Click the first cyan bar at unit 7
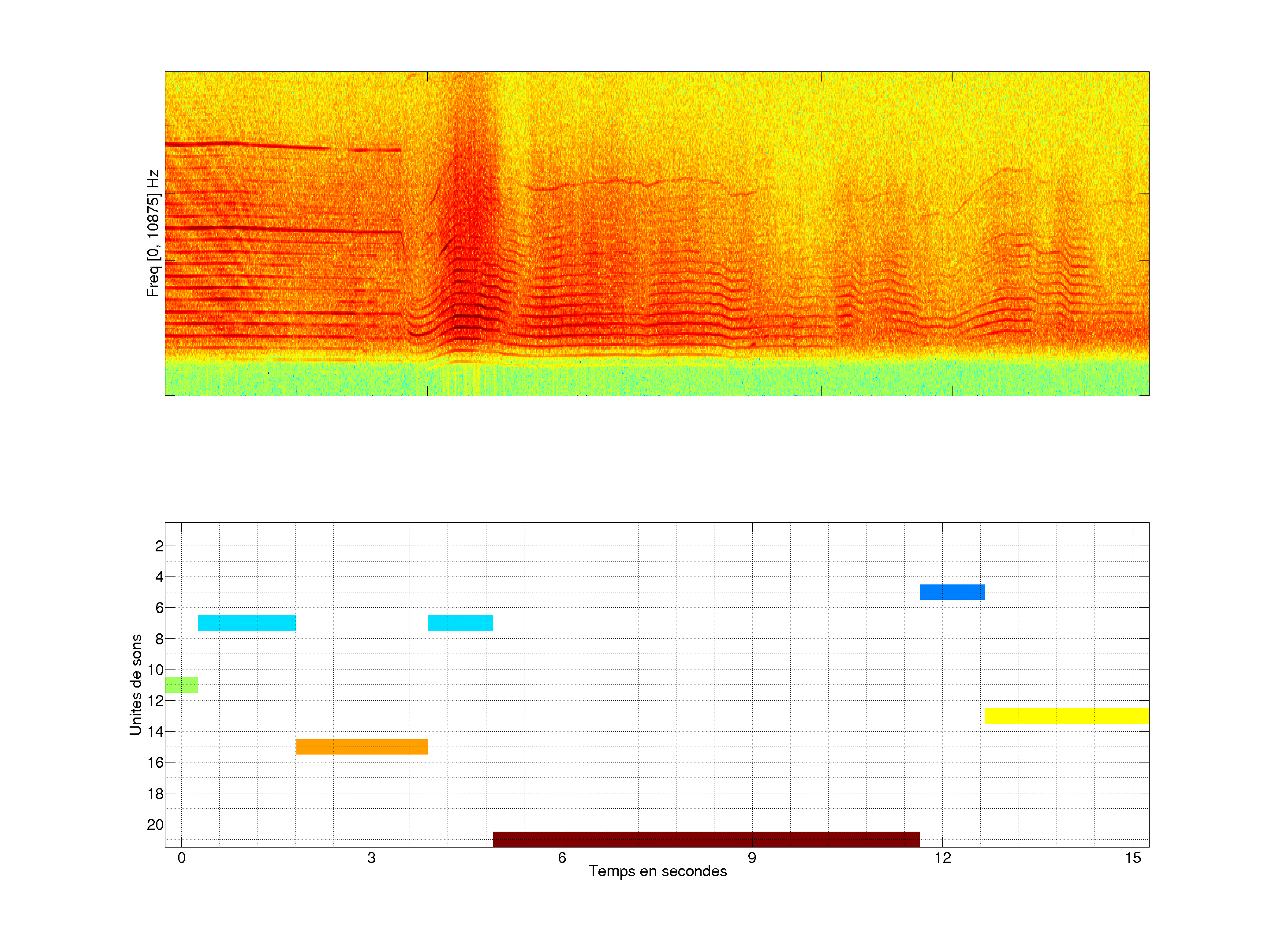 [x=247, y=623]
